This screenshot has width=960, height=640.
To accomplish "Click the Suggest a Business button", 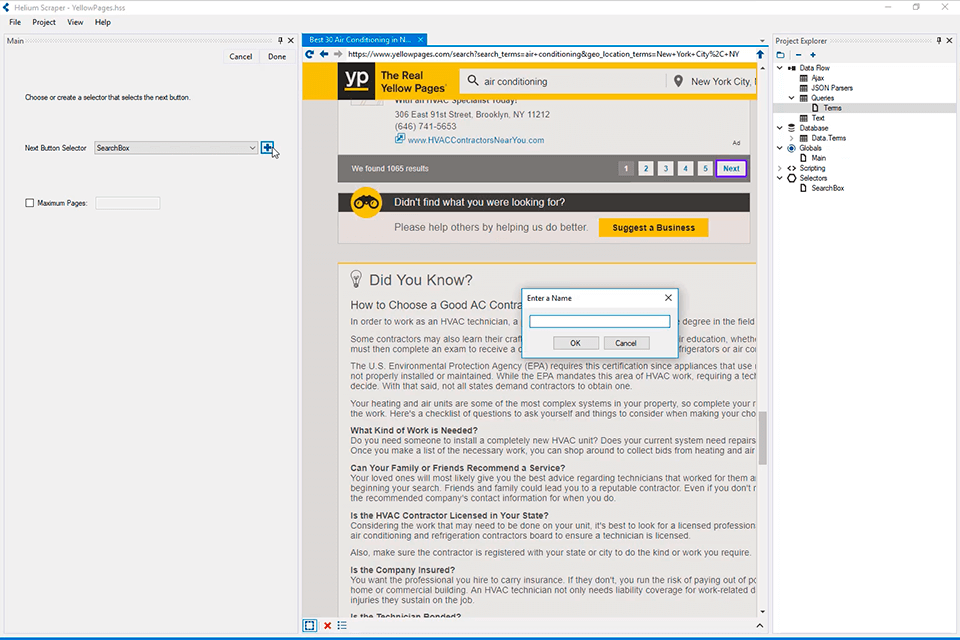I will 653,227.
